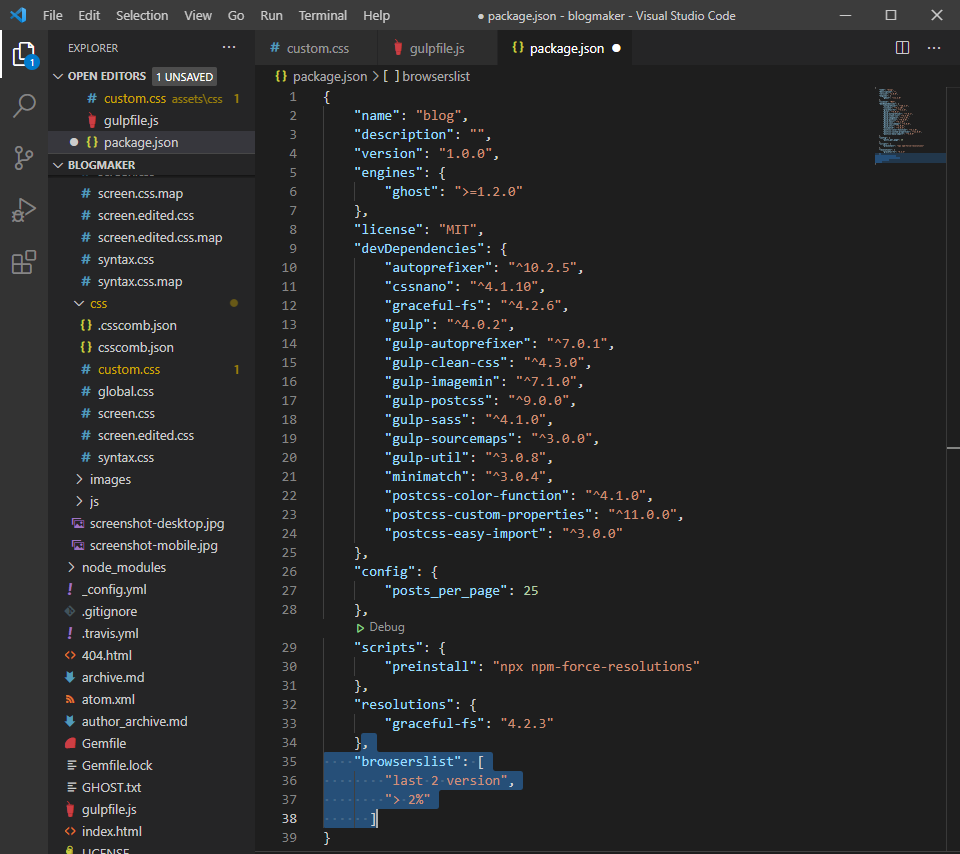Open index.html file
The image size is (960, 854).
[152, 831]
